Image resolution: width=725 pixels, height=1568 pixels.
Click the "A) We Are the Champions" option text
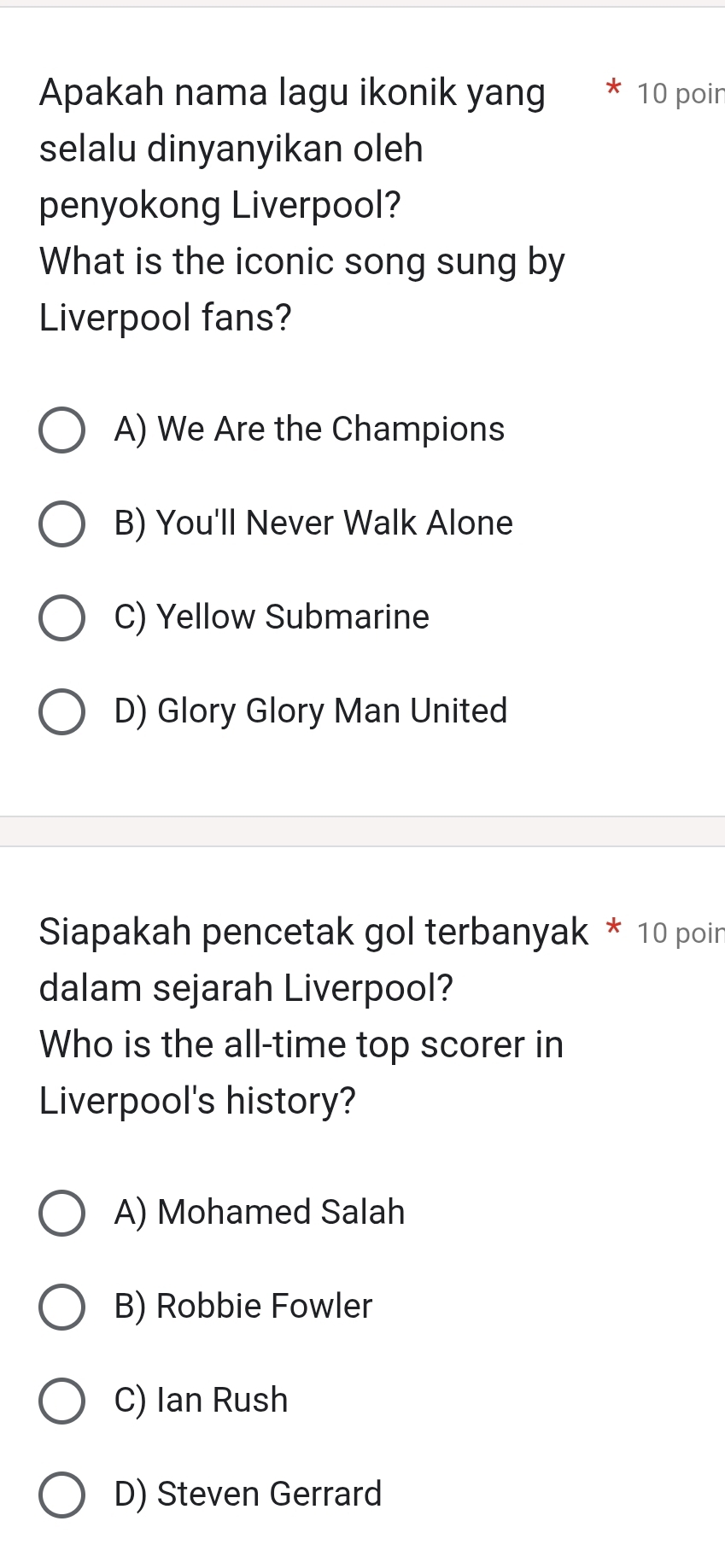point(309,429)
